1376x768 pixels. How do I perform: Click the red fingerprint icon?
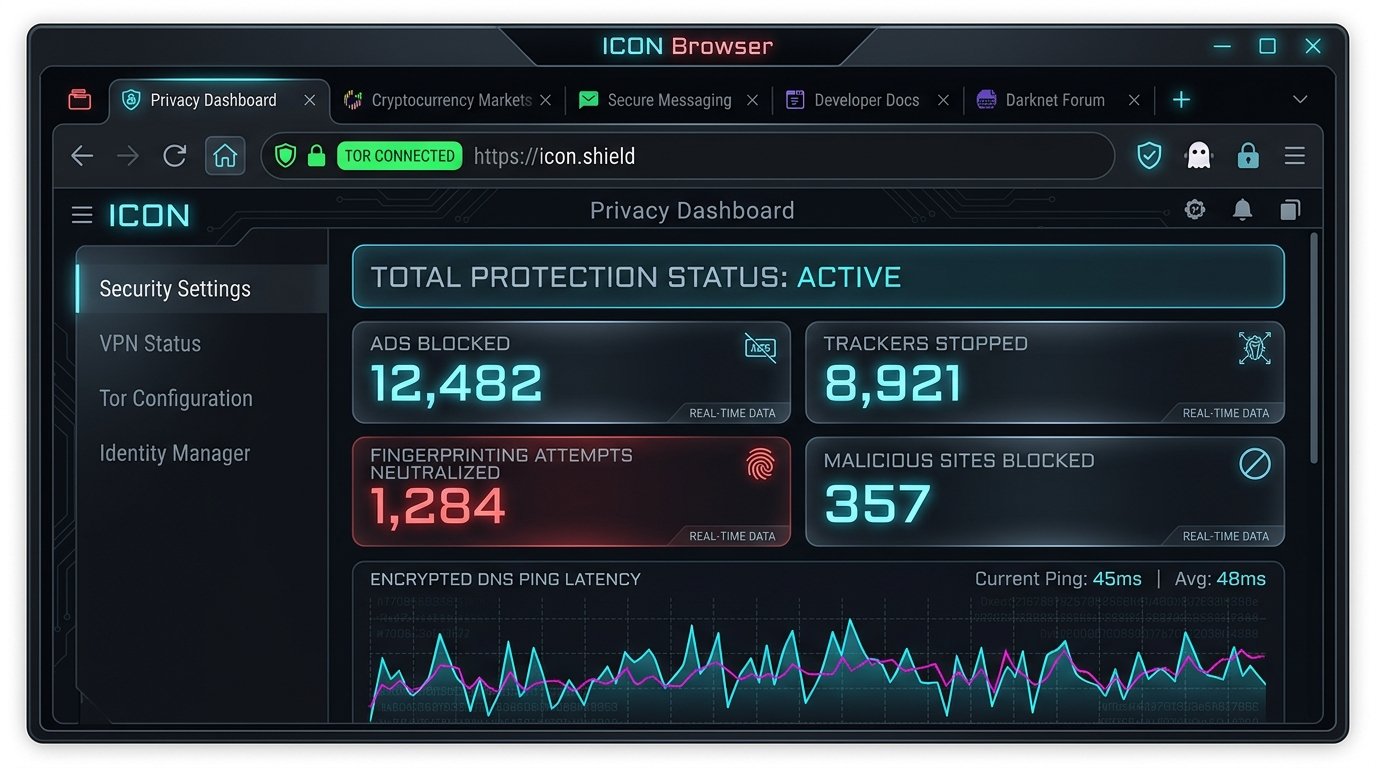point(760,465)
